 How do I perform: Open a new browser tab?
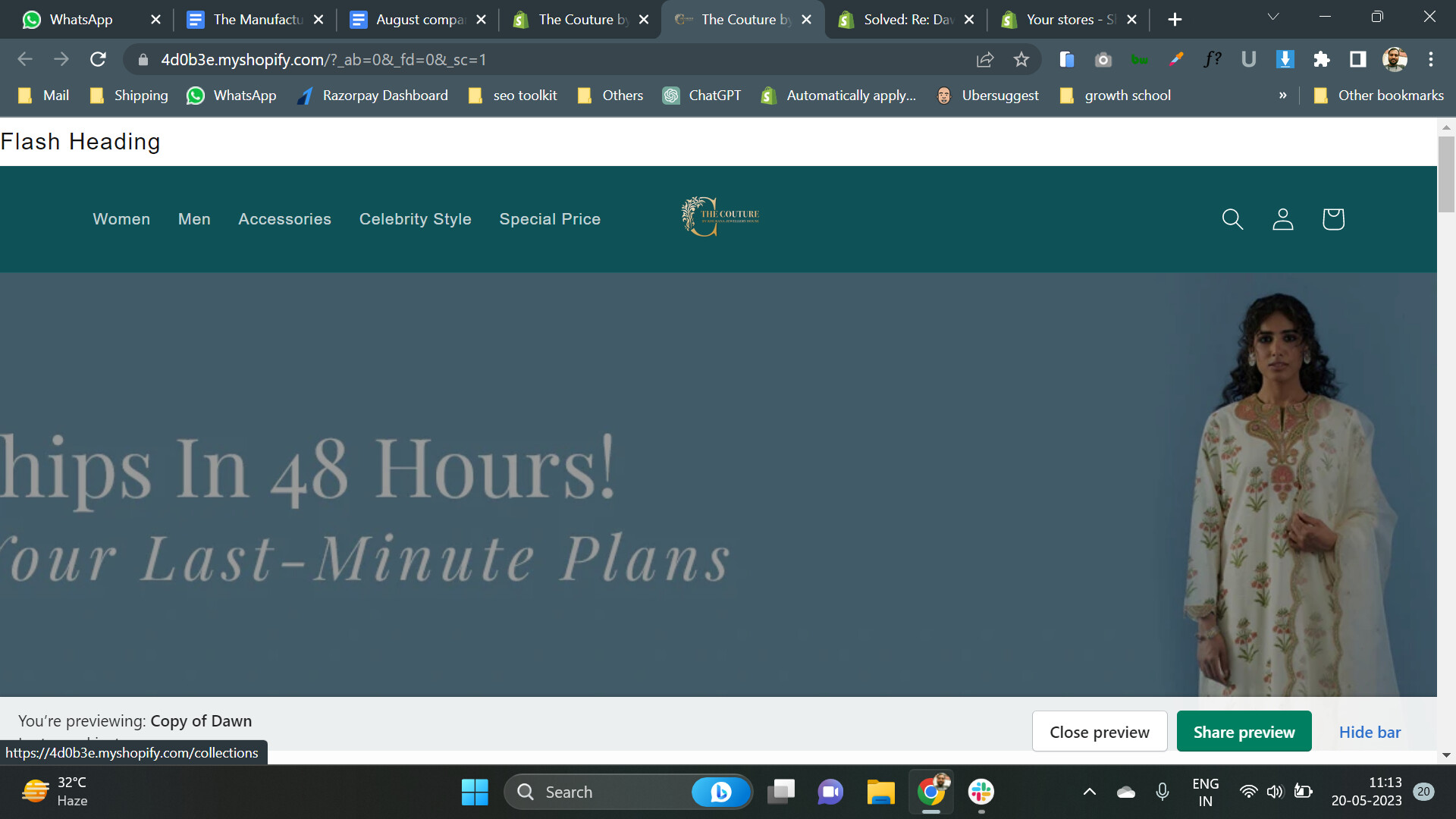click(x=1175, y=20)
